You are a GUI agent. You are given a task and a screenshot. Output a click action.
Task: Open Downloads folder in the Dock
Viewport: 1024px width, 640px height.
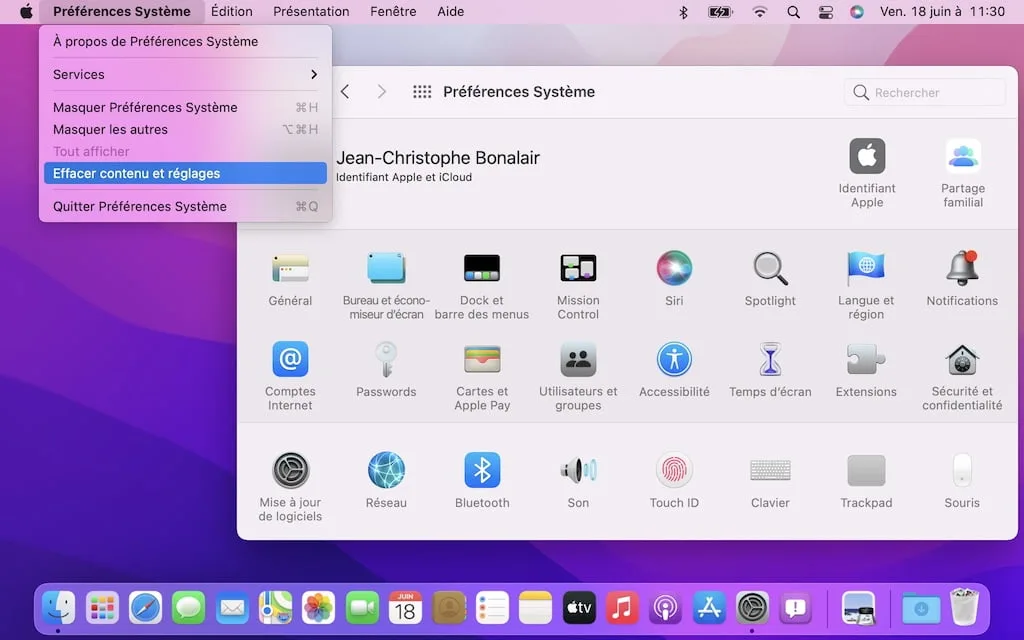click(x=921, y=607)
